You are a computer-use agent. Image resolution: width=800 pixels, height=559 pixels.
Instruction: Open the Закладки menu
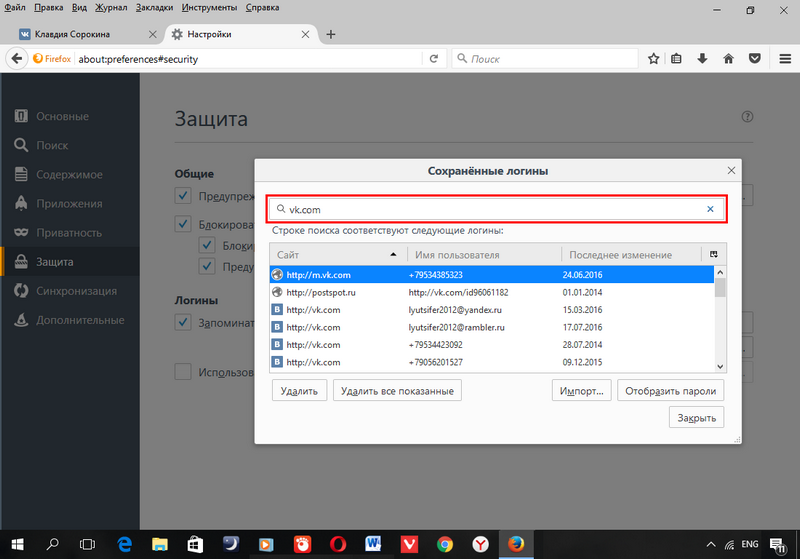(x=154, y=8)
